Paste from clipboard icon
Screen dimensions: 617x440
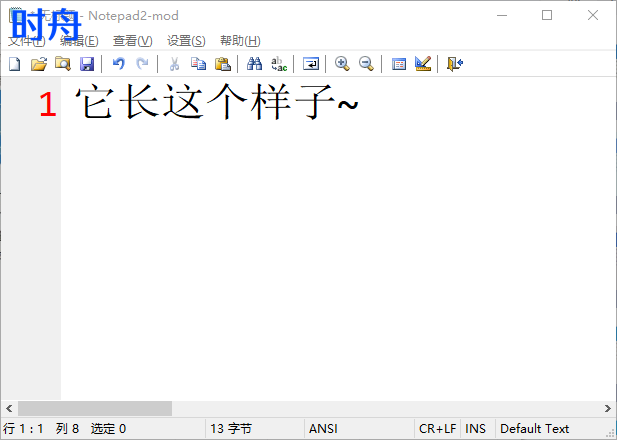pyautogui.click(x=223, y=63)
